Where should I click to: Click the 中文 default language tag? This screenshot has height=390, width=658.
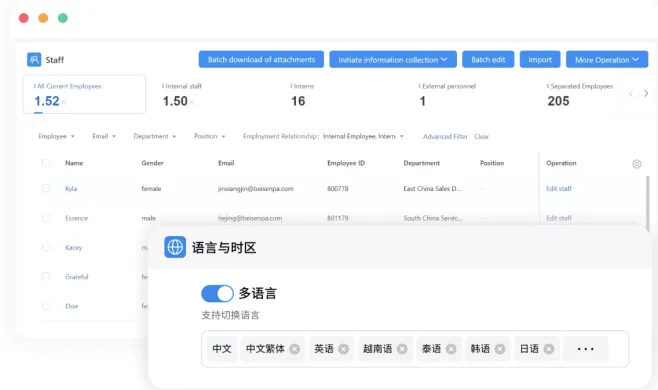(222, 349)
